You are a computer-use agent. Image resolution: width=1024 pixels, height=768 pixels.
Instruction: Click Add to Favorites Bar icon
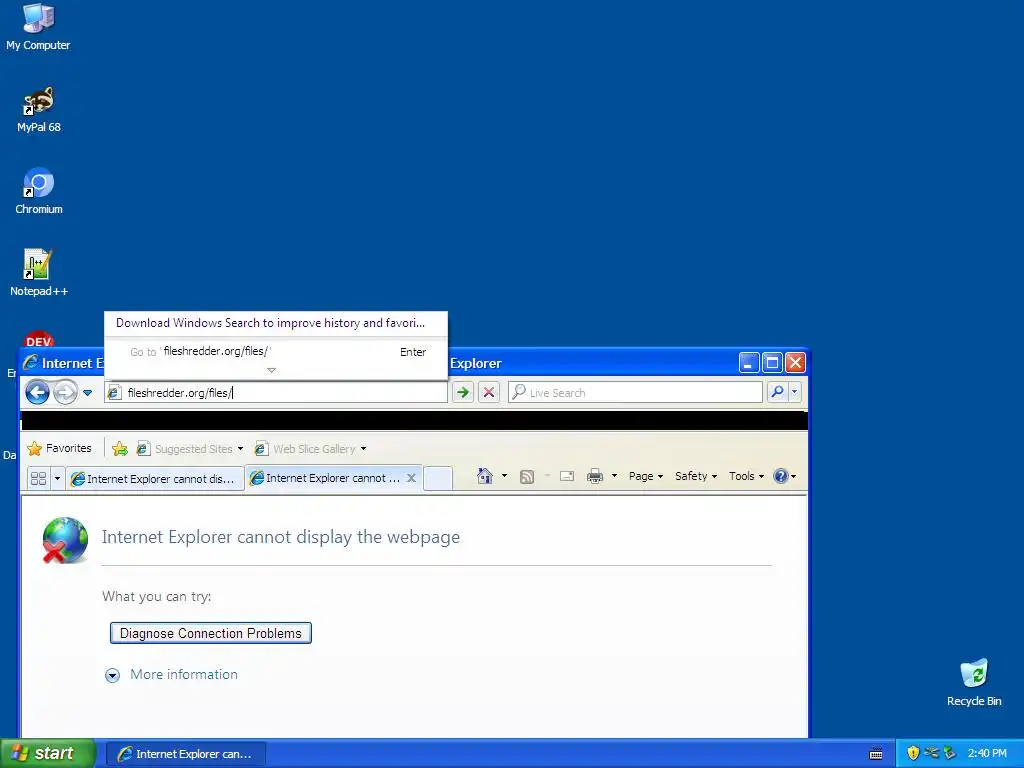[x=120, y=449]
